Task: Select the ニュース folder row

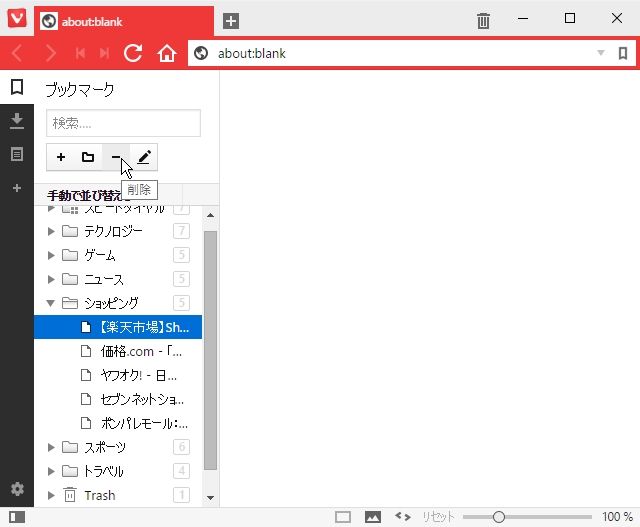Action: (118, 279)
